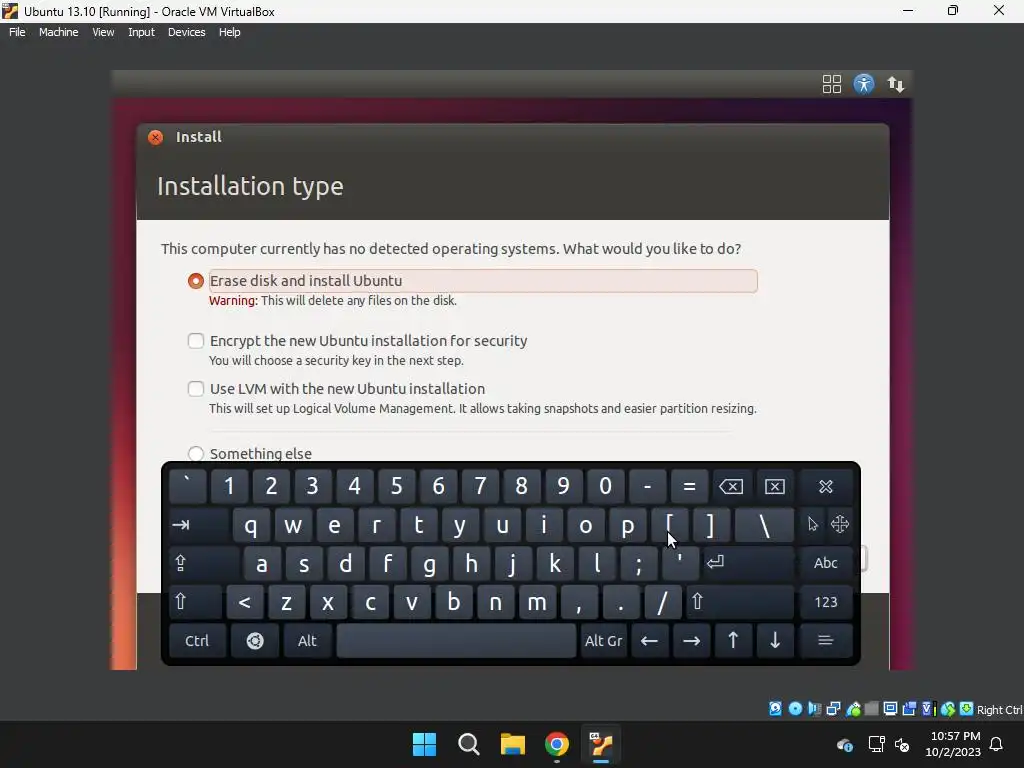Open the Machine menu
This screenshot has width=1024, height=768.
(58, 32)
